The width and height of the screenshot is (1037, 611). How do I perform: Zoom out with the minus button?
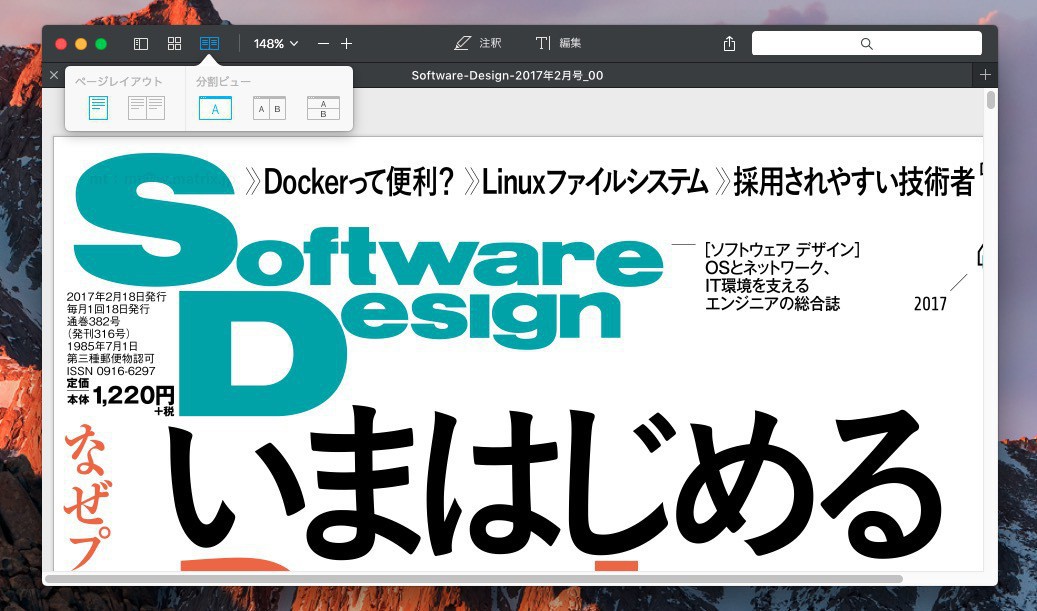click(323, 44)
